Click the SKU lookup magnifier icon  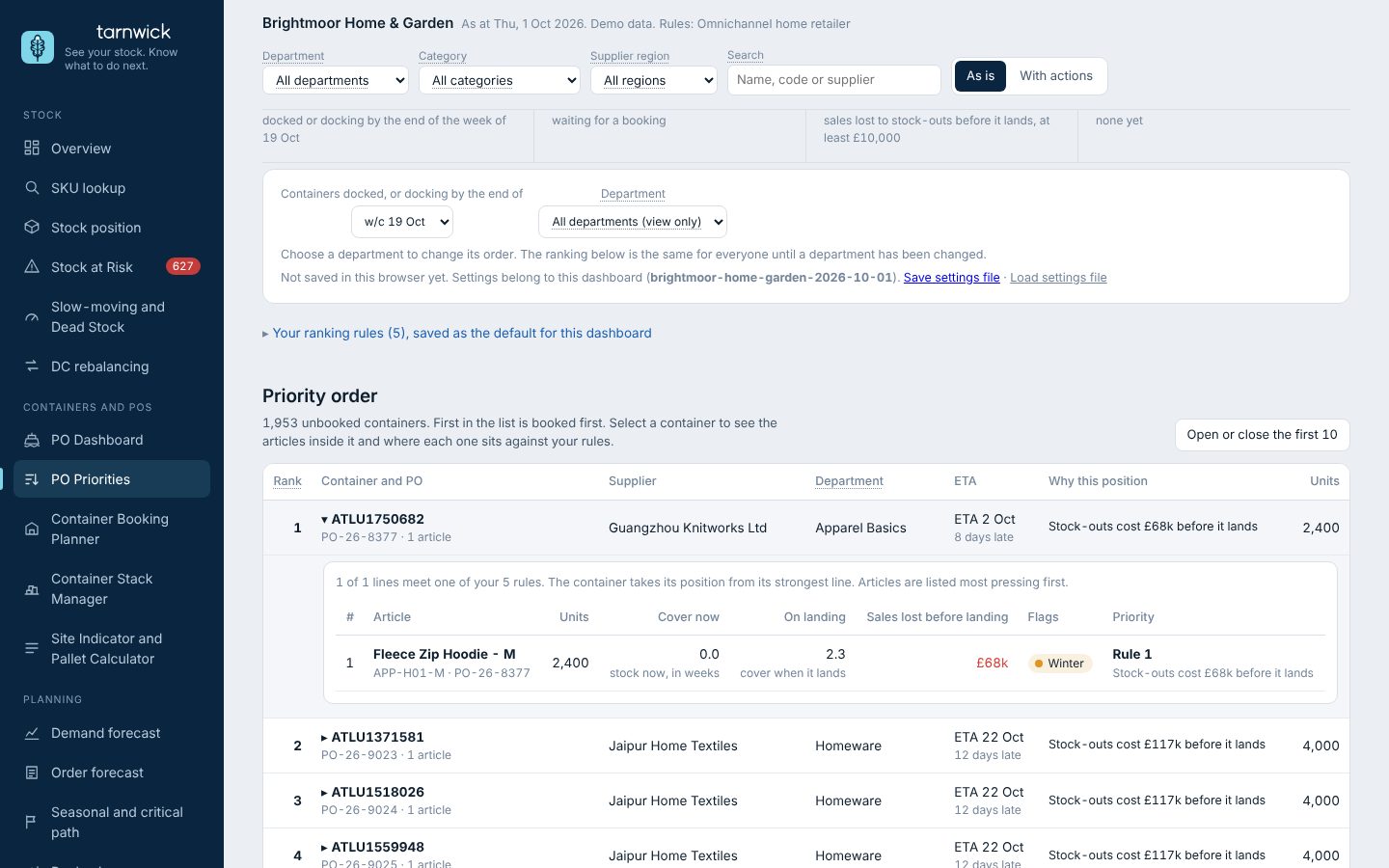point(32,187)
